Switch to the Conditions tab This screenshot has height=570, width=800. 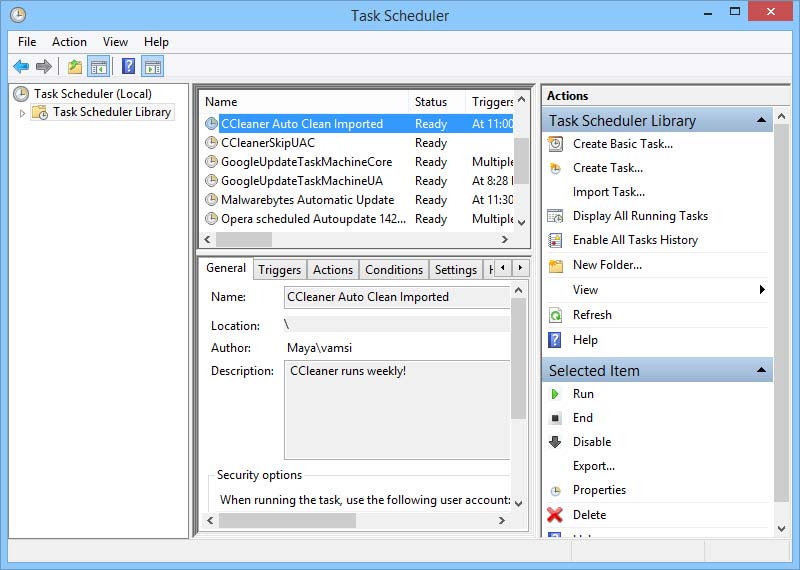coord(394,270)
